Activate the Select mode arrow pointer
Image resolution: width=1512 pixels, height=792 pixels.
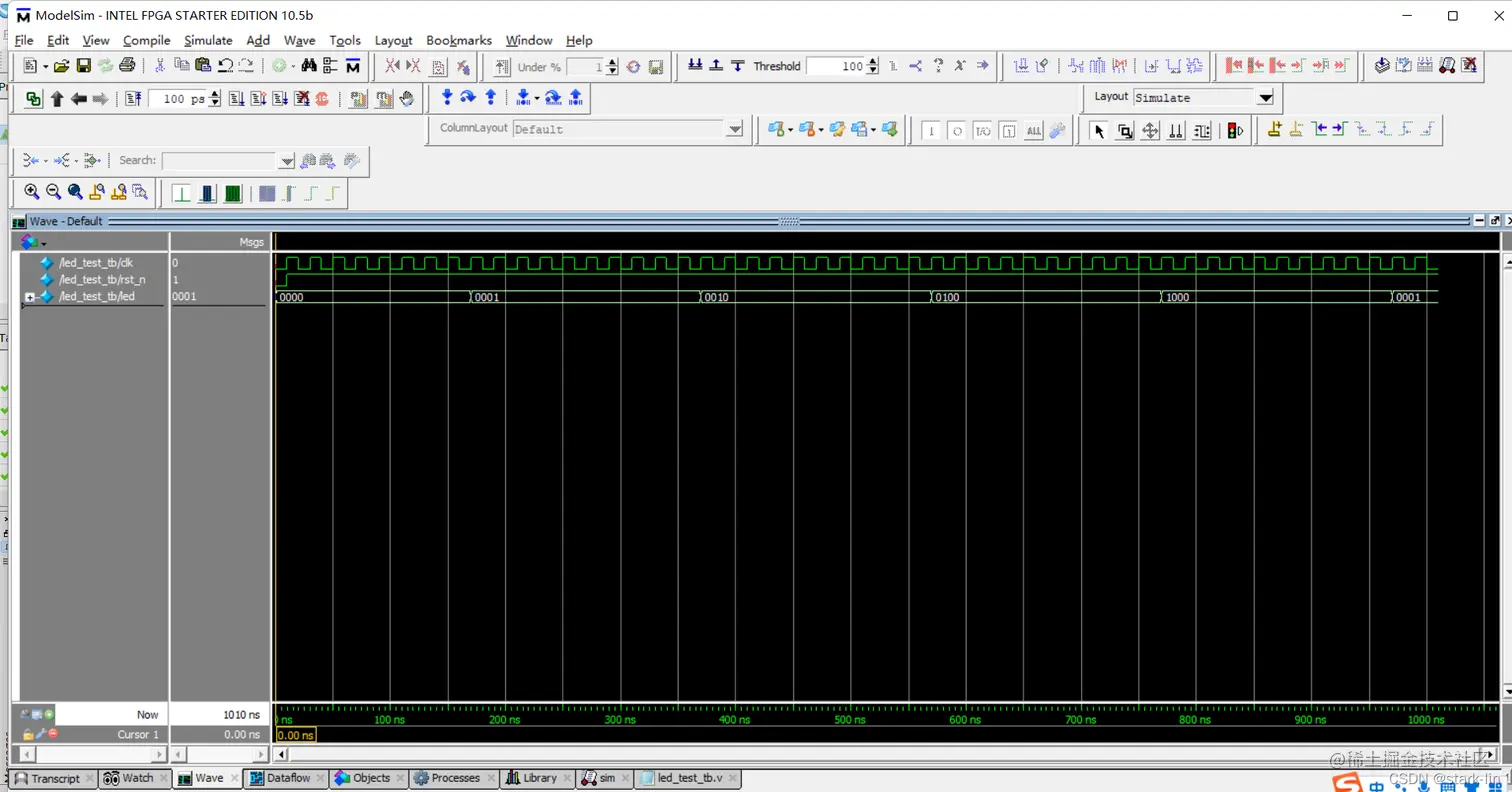pos(1099,131)
